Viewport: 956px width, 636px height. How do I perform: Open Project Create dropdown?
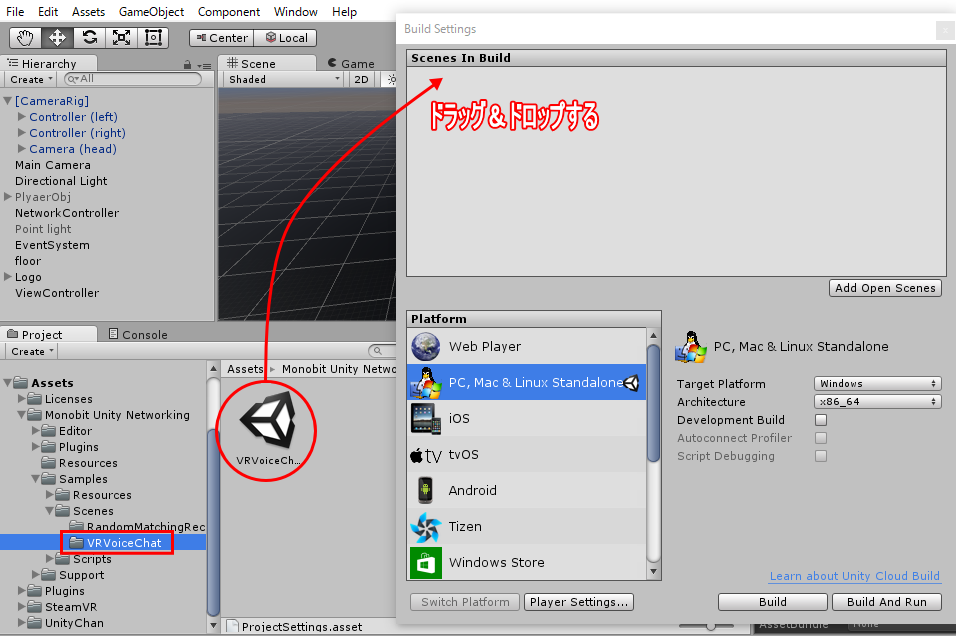tap(32, 351)
